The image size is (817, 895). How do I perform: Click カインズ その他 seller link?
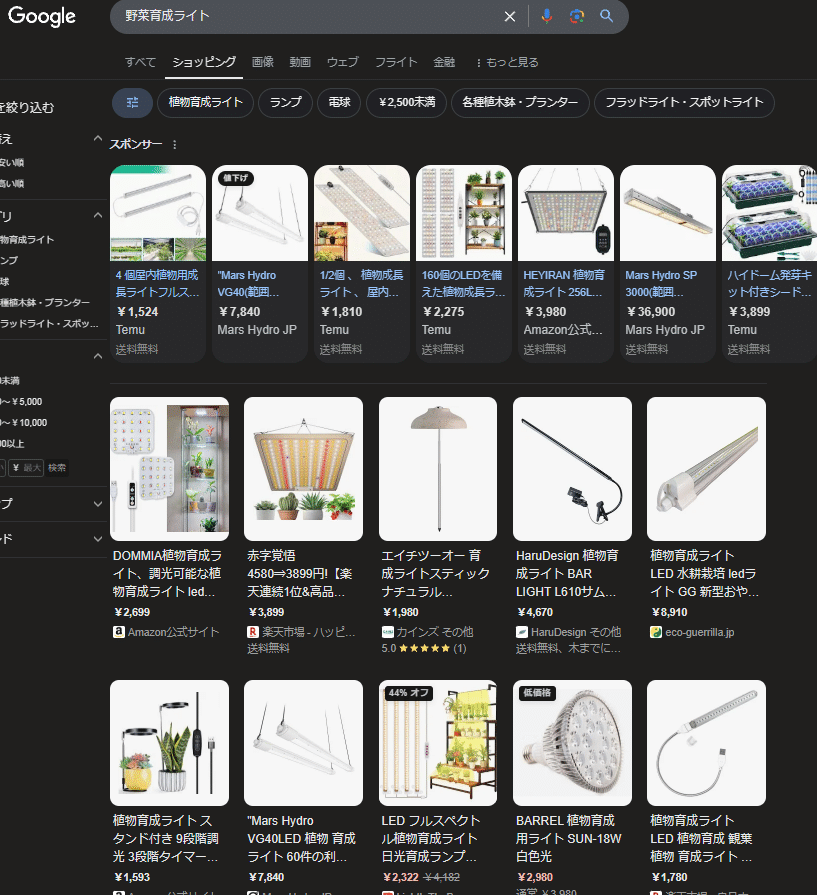pyautogui.click(x=428, y=632)
